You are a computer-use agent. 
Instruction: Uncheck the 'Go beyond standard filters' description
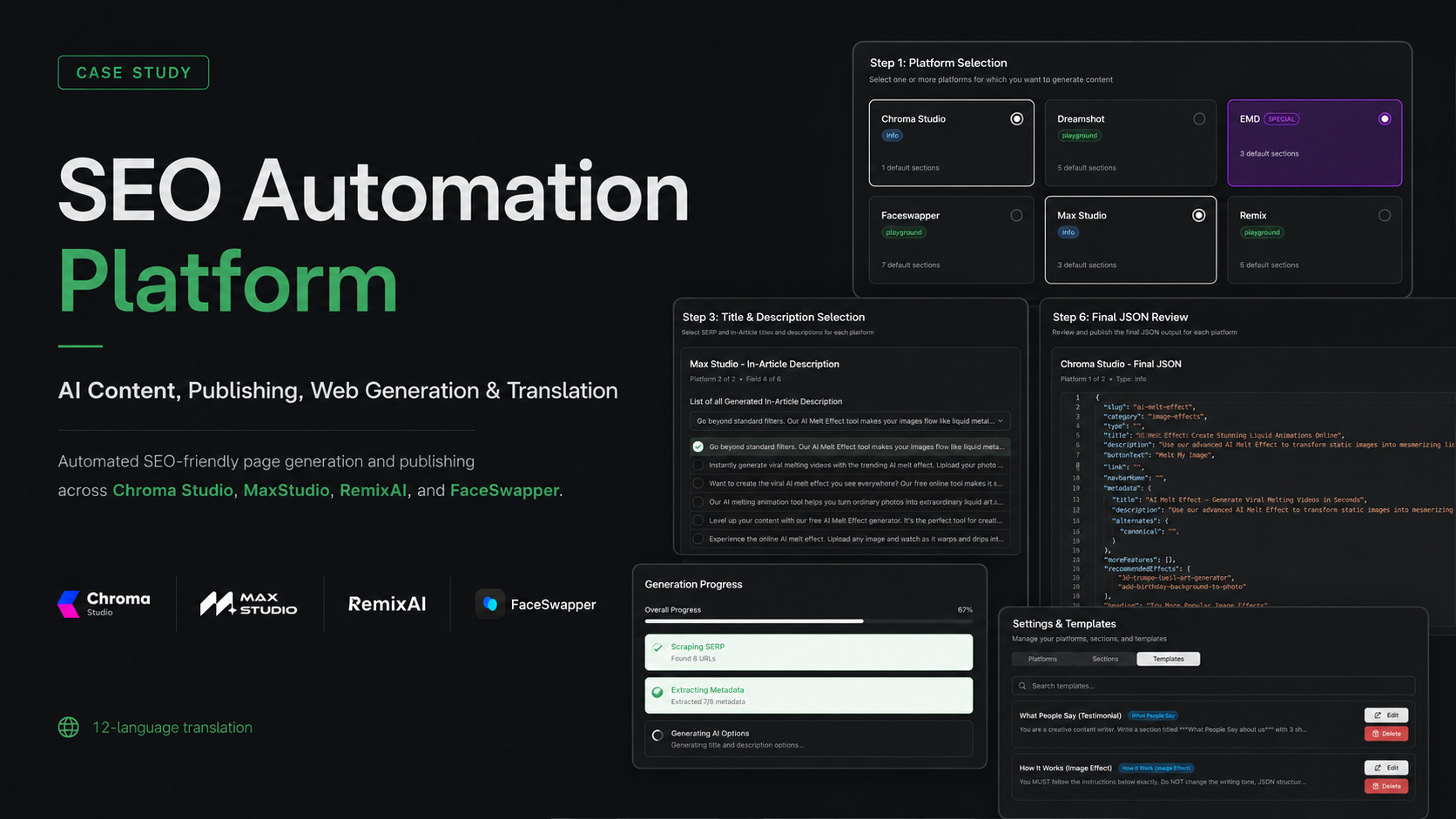(698, 446)
